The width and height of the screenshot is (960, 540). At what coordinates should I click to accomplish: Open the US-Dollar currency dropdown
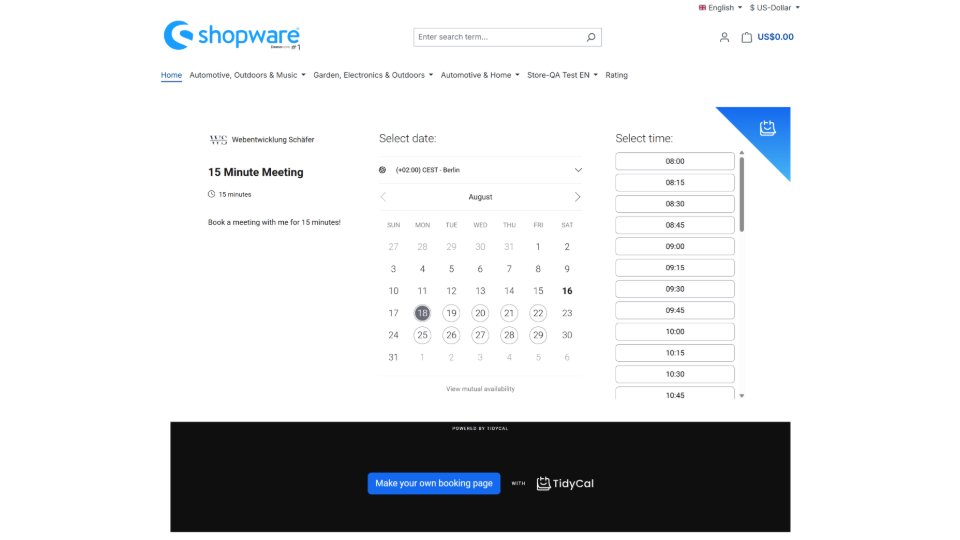[774, 7]
